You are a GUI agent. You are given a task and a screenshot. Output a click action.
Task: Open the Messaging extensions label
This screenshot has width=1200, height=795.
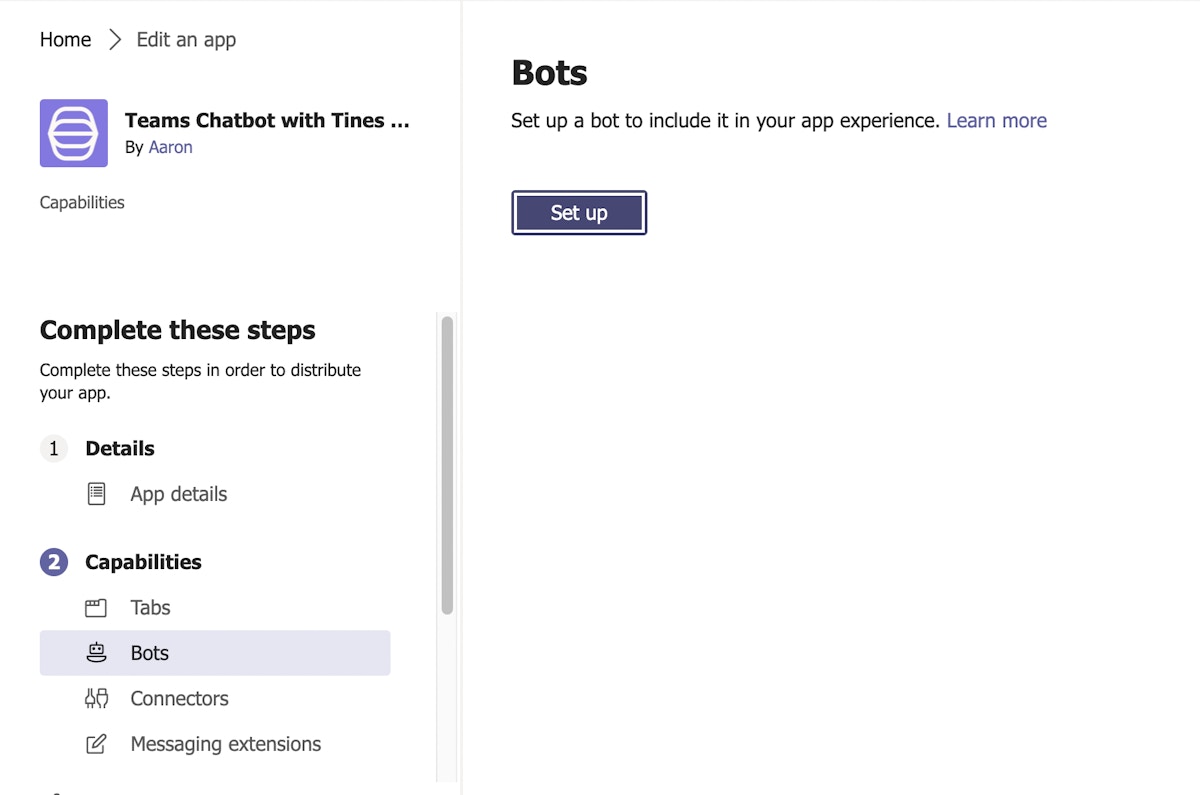pyautogui.click(x=225, y=744)
